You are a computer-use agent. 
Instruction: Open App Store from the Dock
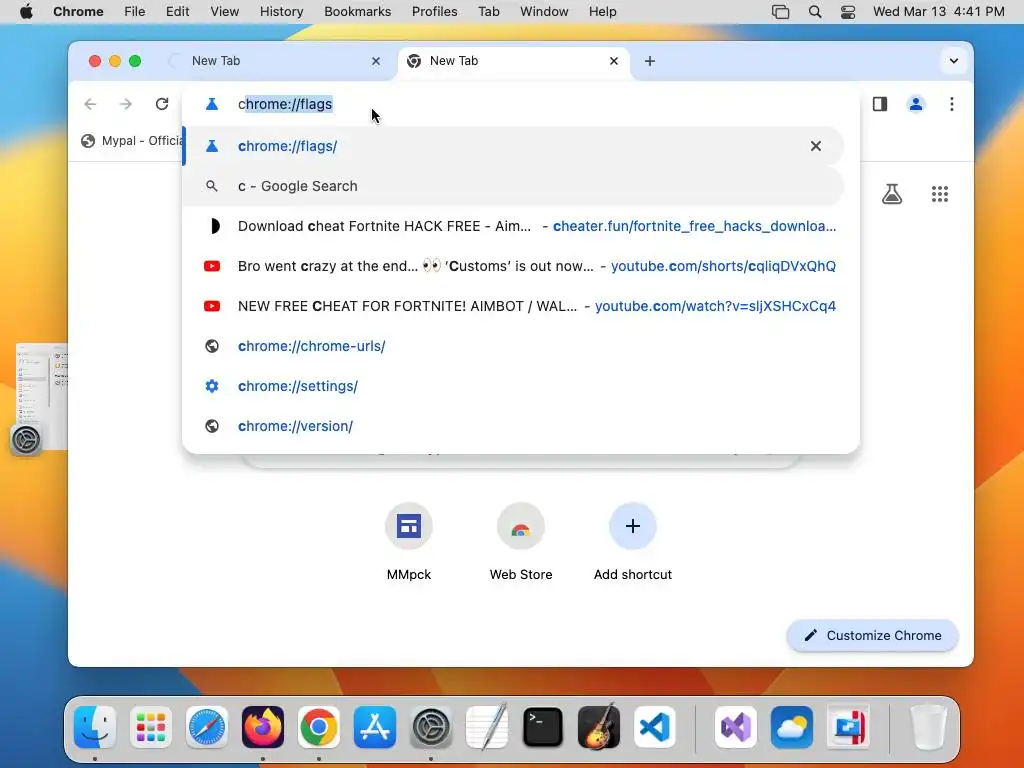point(375,727)
